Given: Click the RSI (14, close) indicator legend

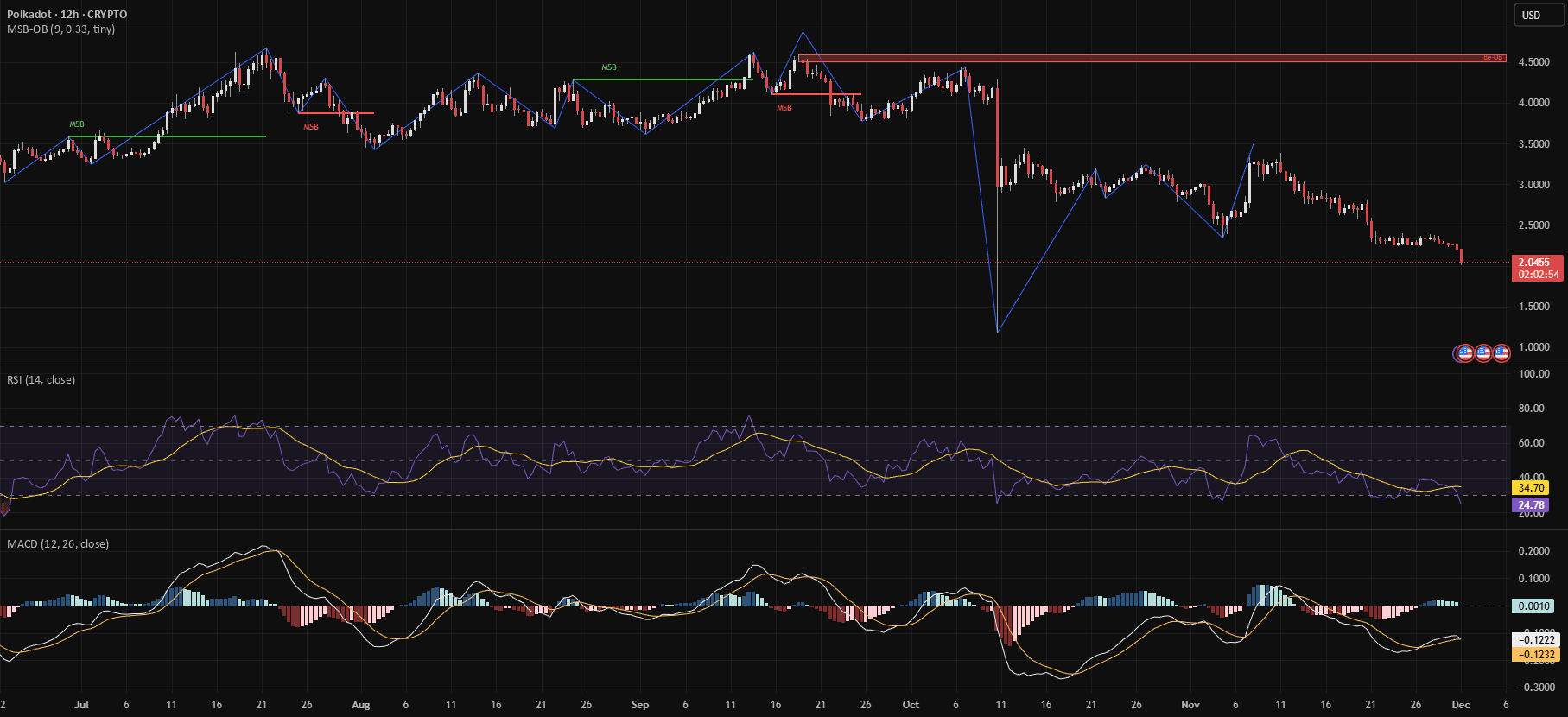Looking at the screenshot, I should 41,380.
